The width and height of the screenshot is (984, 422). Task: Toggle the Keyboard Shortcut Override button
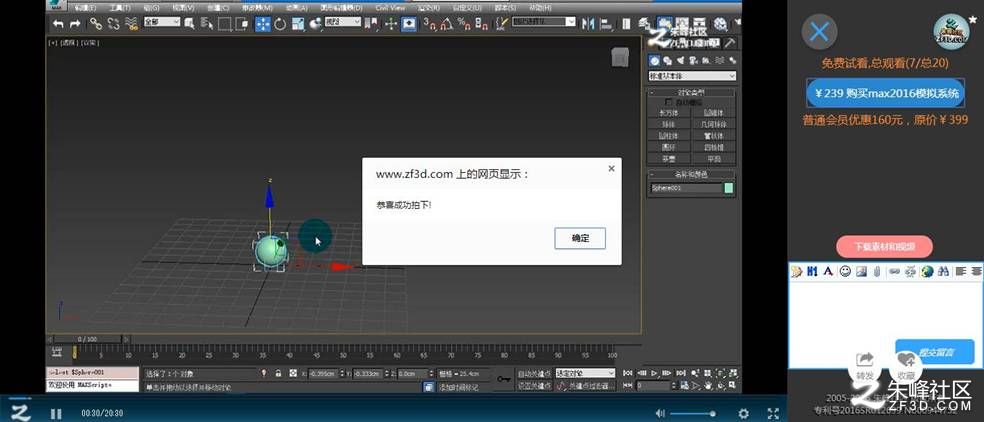point(409,24)
